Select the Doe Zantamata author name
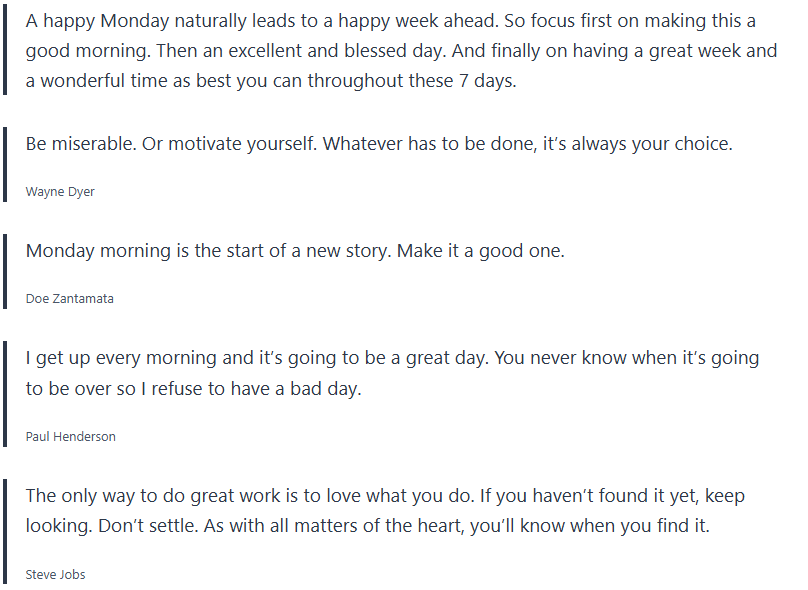 pyautogui.click(x=70, y=298)
